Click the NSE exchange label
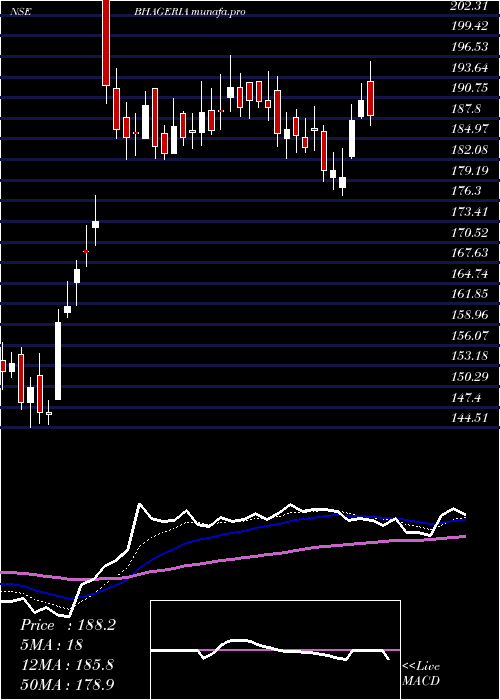The height and width of the screenshot is (700, 500). [20, 12]
